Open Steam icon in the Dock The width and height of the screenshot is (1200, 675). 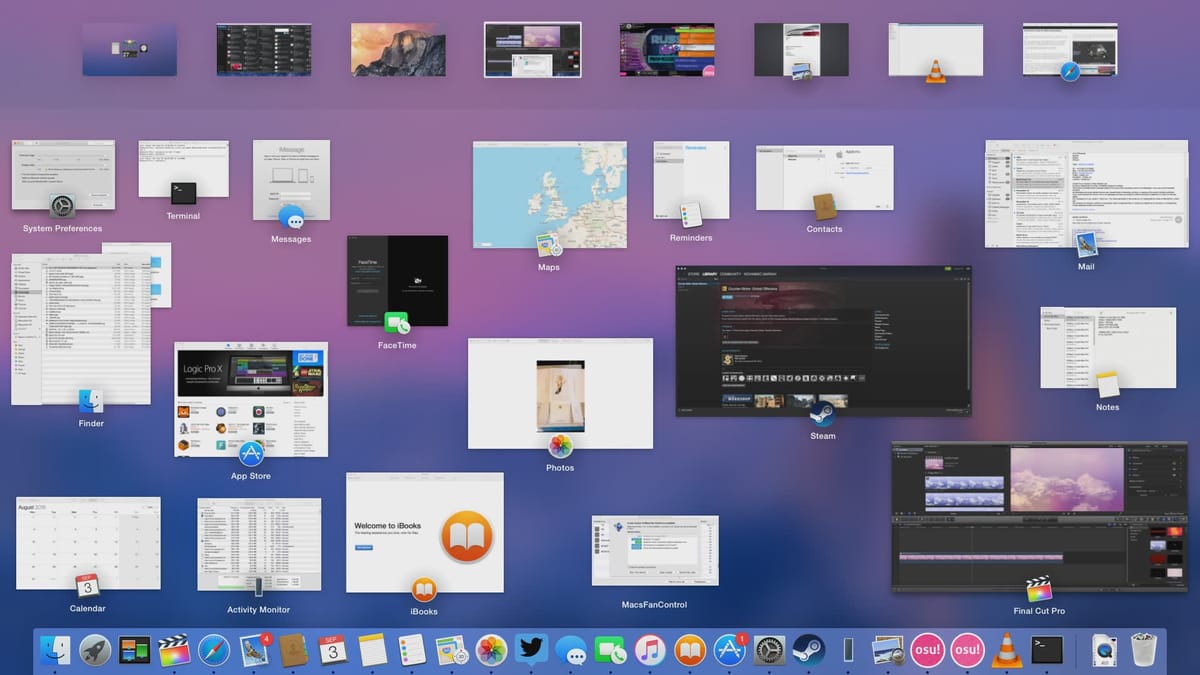tap(808, 650)
